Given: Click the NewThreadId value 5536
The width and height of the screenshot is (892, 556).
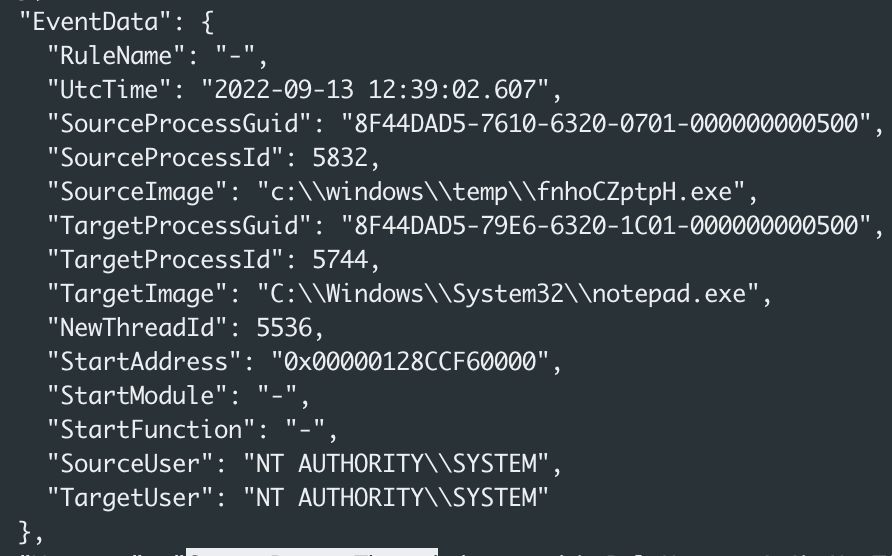Looking at the screenshot, I should (x=284, y=328).
